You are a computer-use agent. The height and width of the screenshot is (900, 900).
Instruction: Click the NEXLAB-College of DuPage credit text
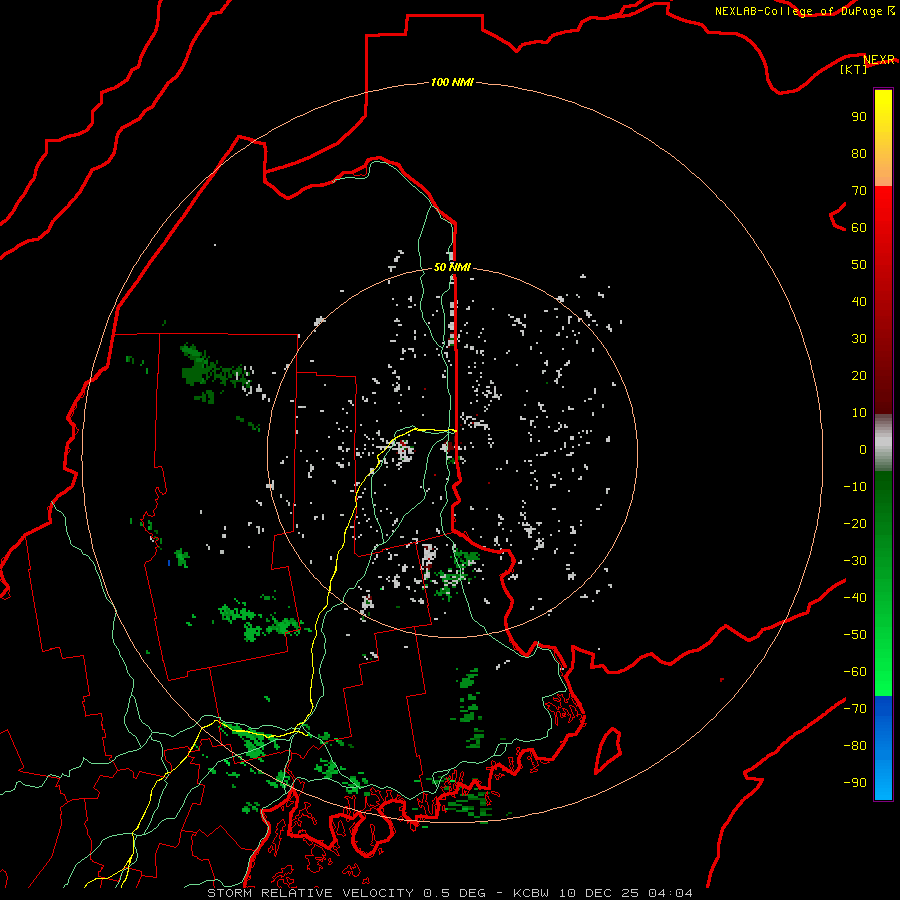798,11
